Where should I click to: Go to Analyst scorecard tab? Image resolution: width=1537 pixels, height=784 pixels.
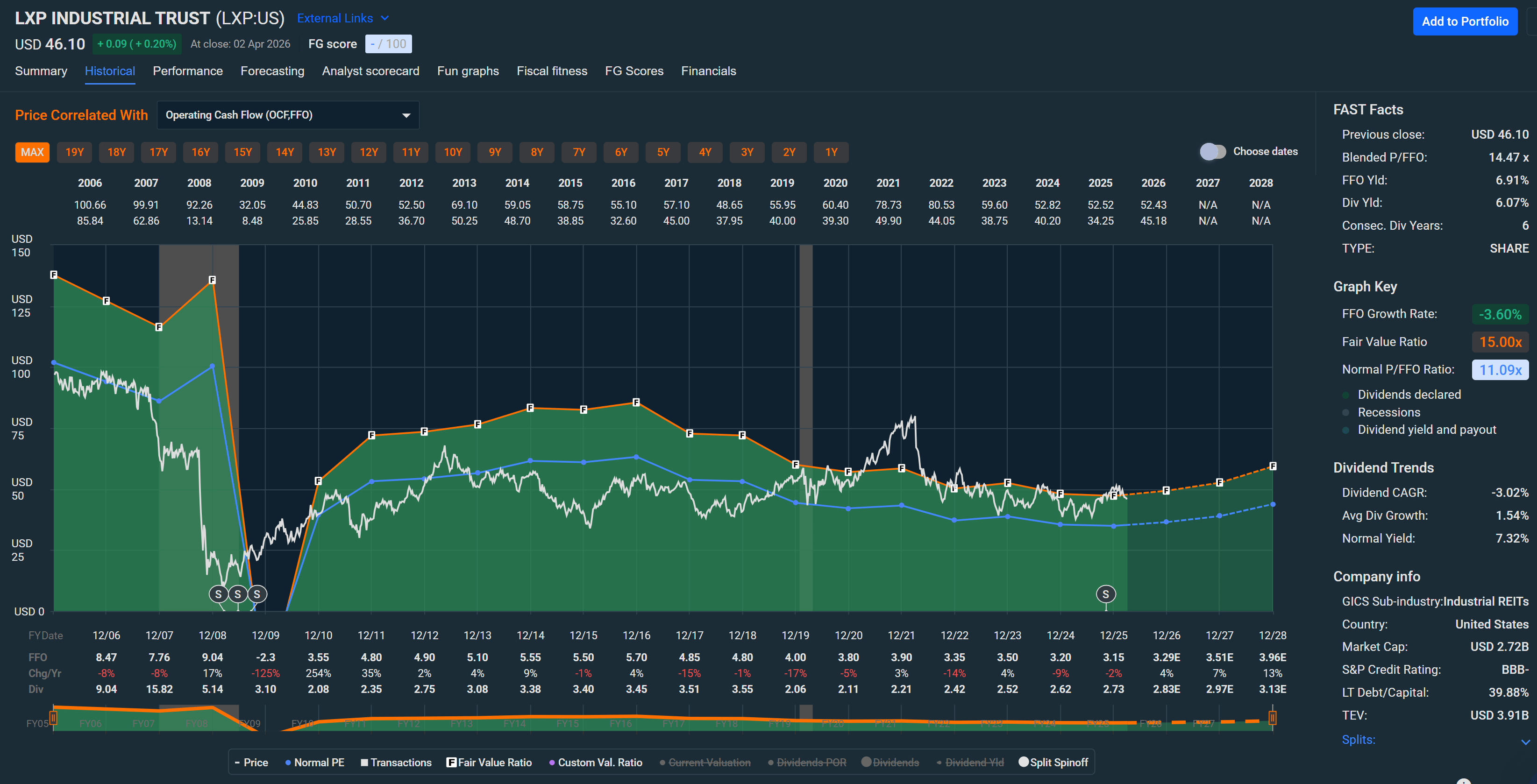click(370, 71)
